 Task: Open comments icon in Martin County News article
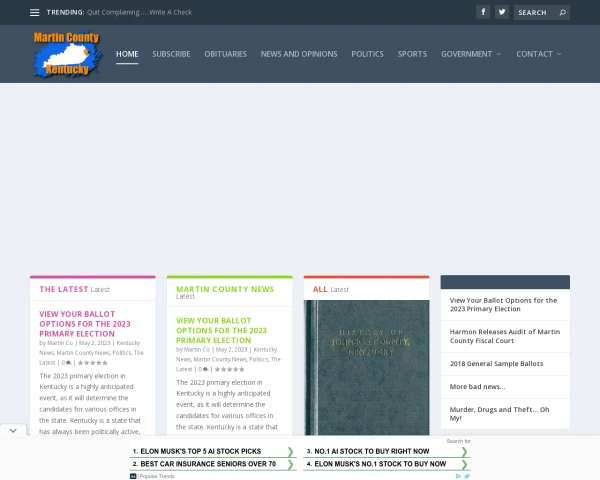point(203,369)
